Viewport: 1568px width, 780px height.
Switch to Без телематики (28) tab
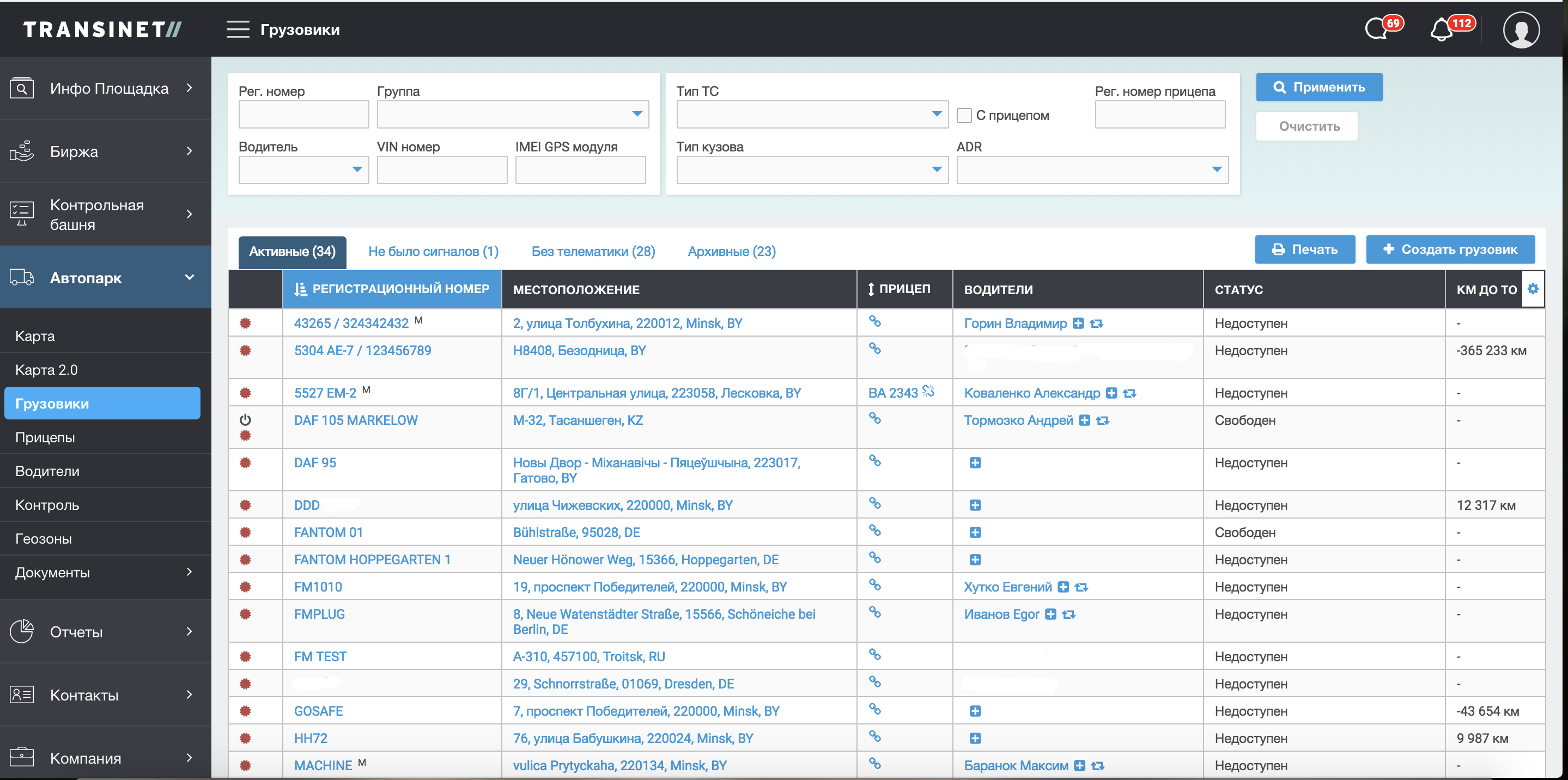593,251
